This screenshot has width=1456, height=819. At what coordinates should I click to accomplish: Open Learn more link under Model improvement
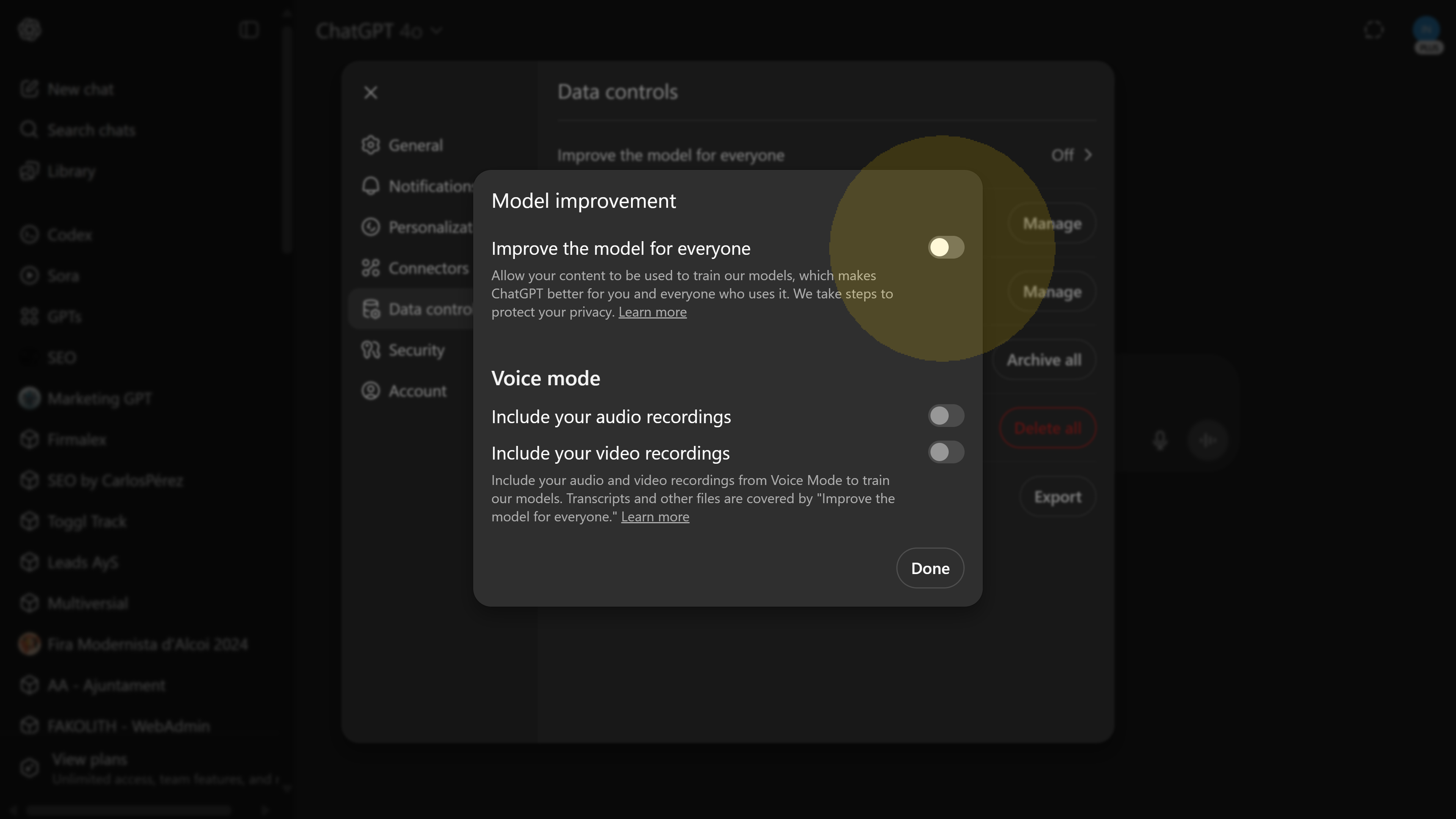tap(652, 312)
